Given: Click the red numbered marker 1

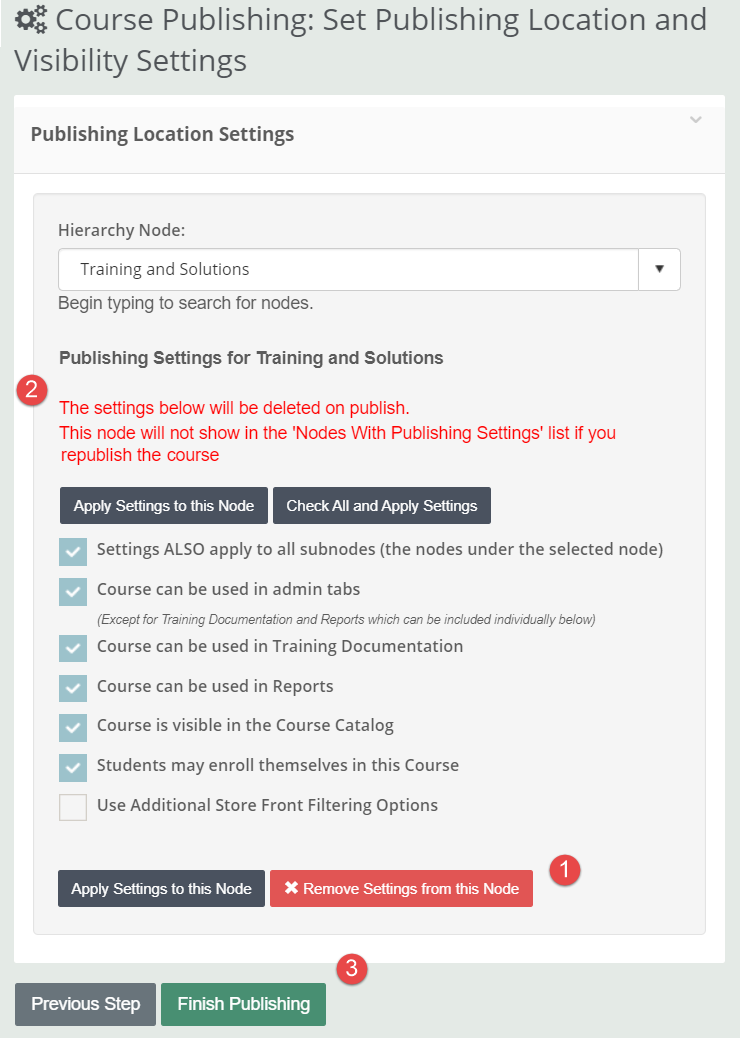Looking at the screenshot, I should (x=564, y=871).
